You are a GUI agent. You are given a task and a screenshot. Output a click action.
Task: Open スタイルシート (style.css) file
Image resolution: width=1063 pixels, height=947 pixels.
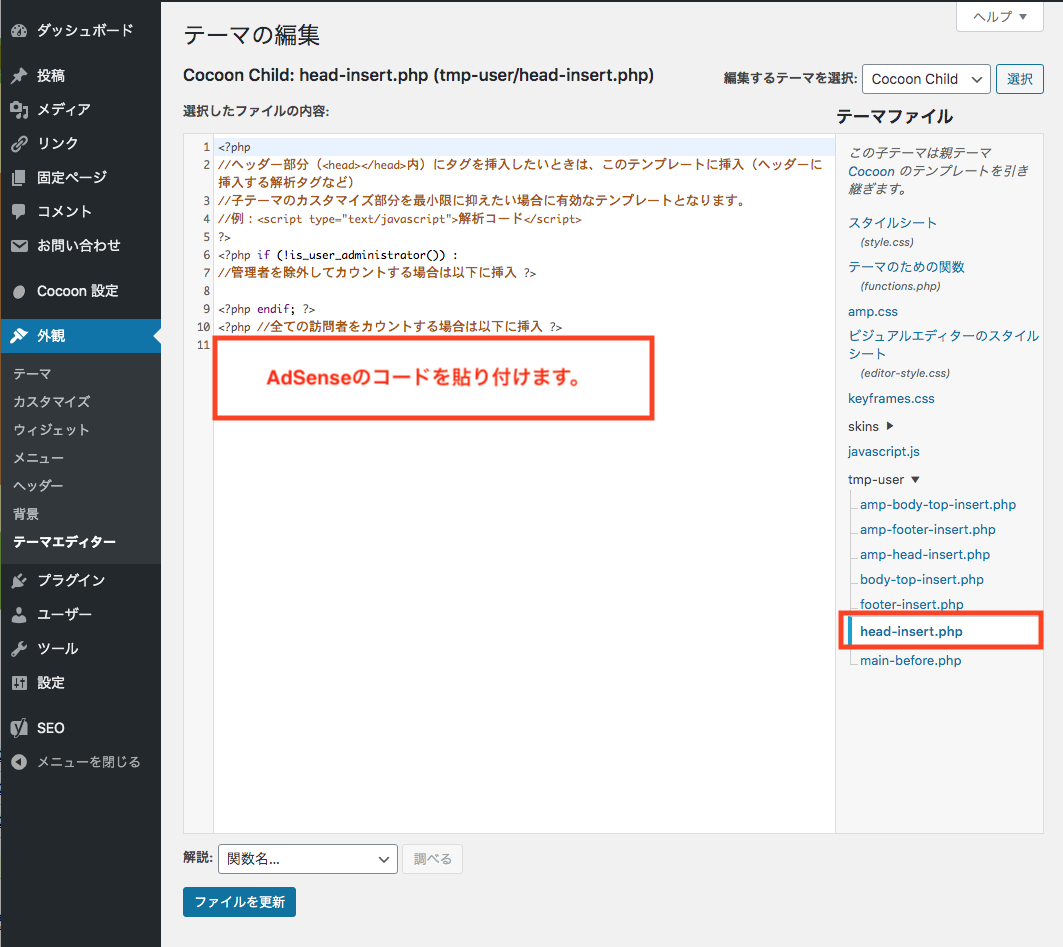[x=892, y=223]
